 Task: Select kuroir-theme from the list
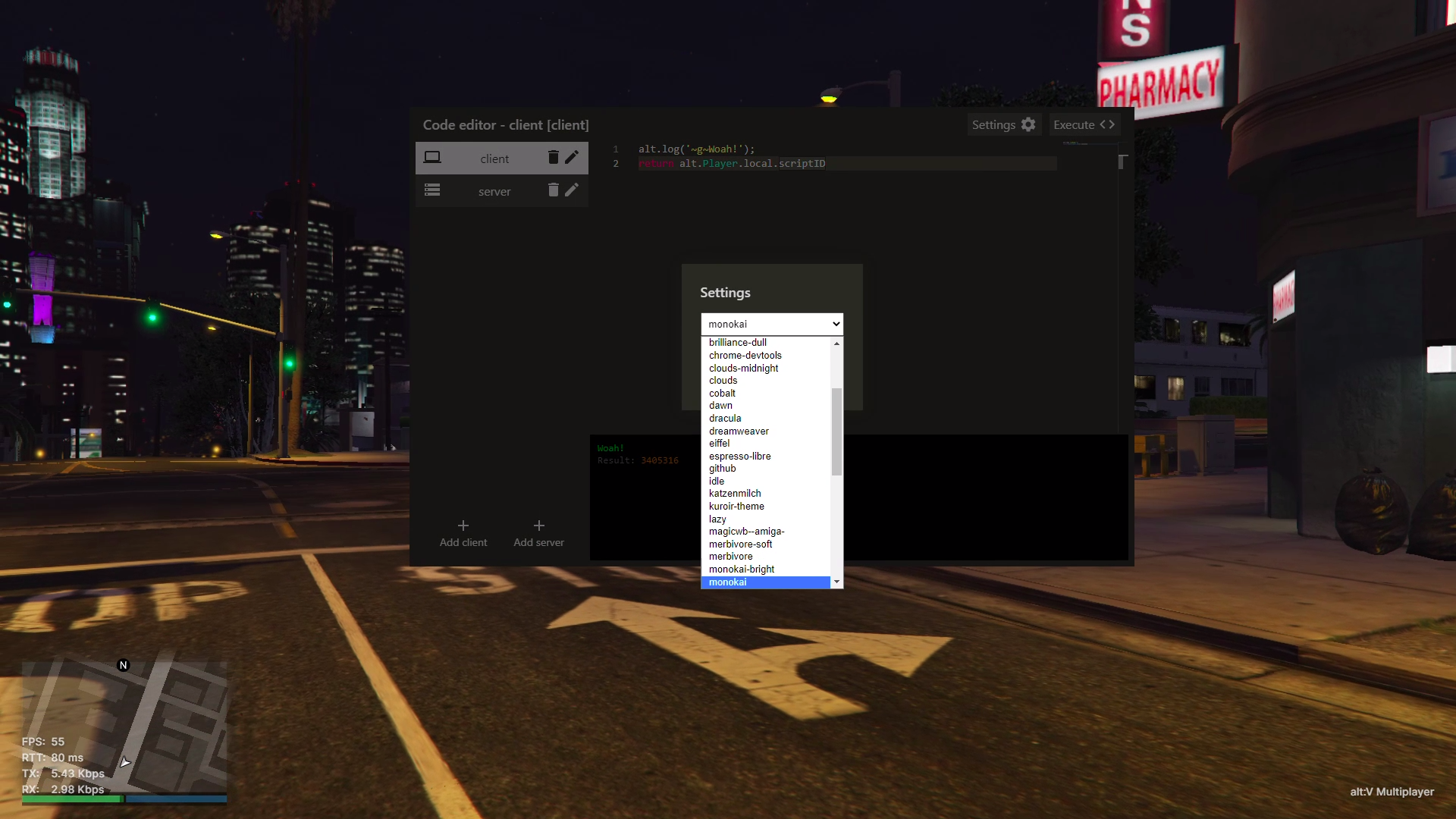click(736, 507)
